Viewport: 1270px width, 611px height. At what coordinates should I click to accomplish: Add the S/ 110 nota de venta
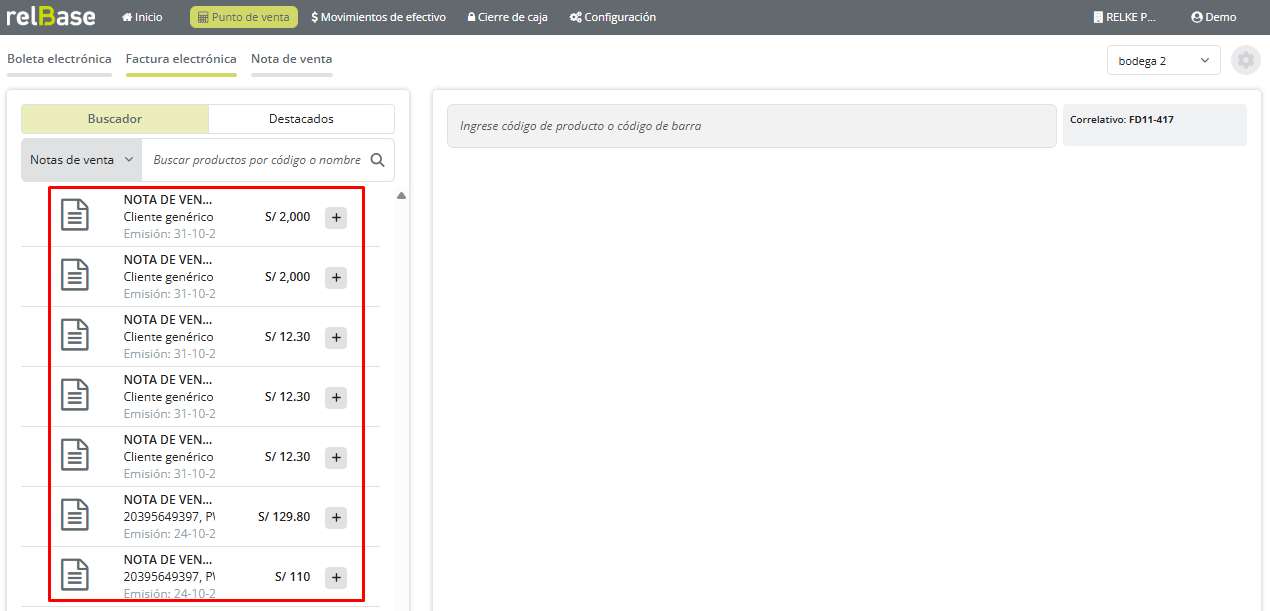(336, 577)
